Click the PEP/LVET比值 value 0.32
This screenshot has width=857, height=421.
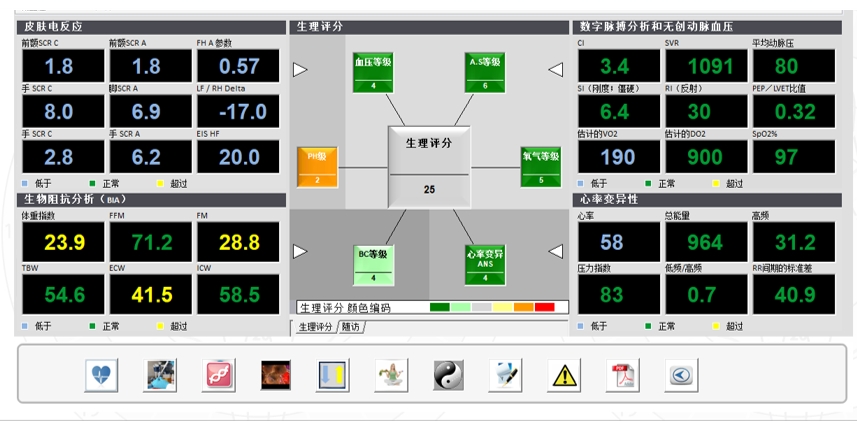click(x=794, y=112)
